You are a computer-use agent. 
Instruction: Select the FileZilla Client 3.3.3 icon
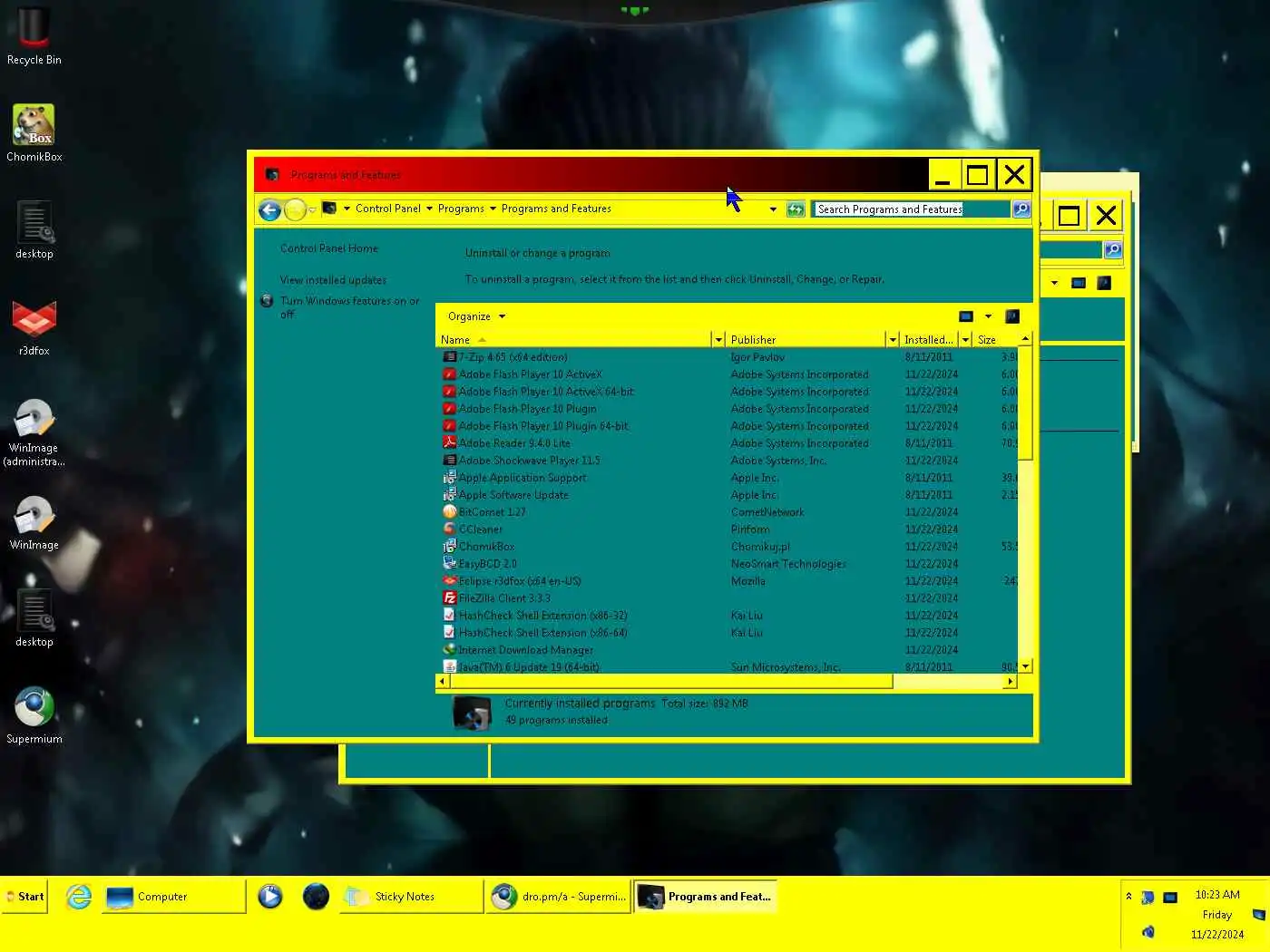tap(449, 598)
